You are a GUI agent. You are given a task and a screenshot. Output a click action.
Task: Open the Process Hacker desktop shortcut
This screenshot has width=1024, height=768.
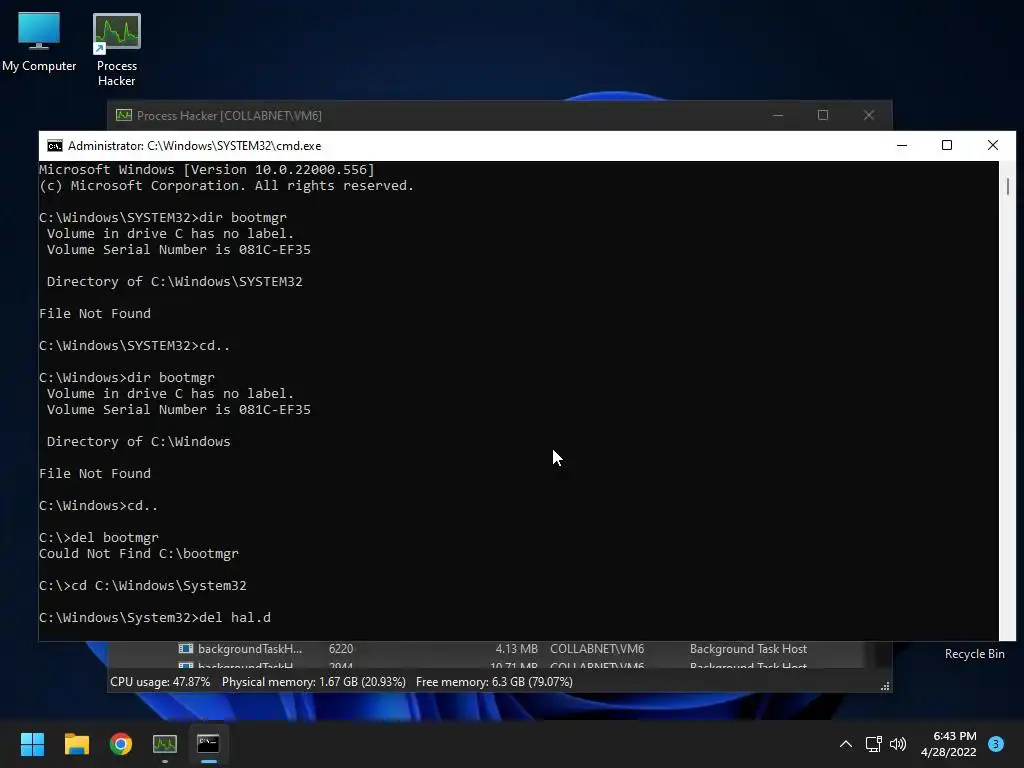116,49
